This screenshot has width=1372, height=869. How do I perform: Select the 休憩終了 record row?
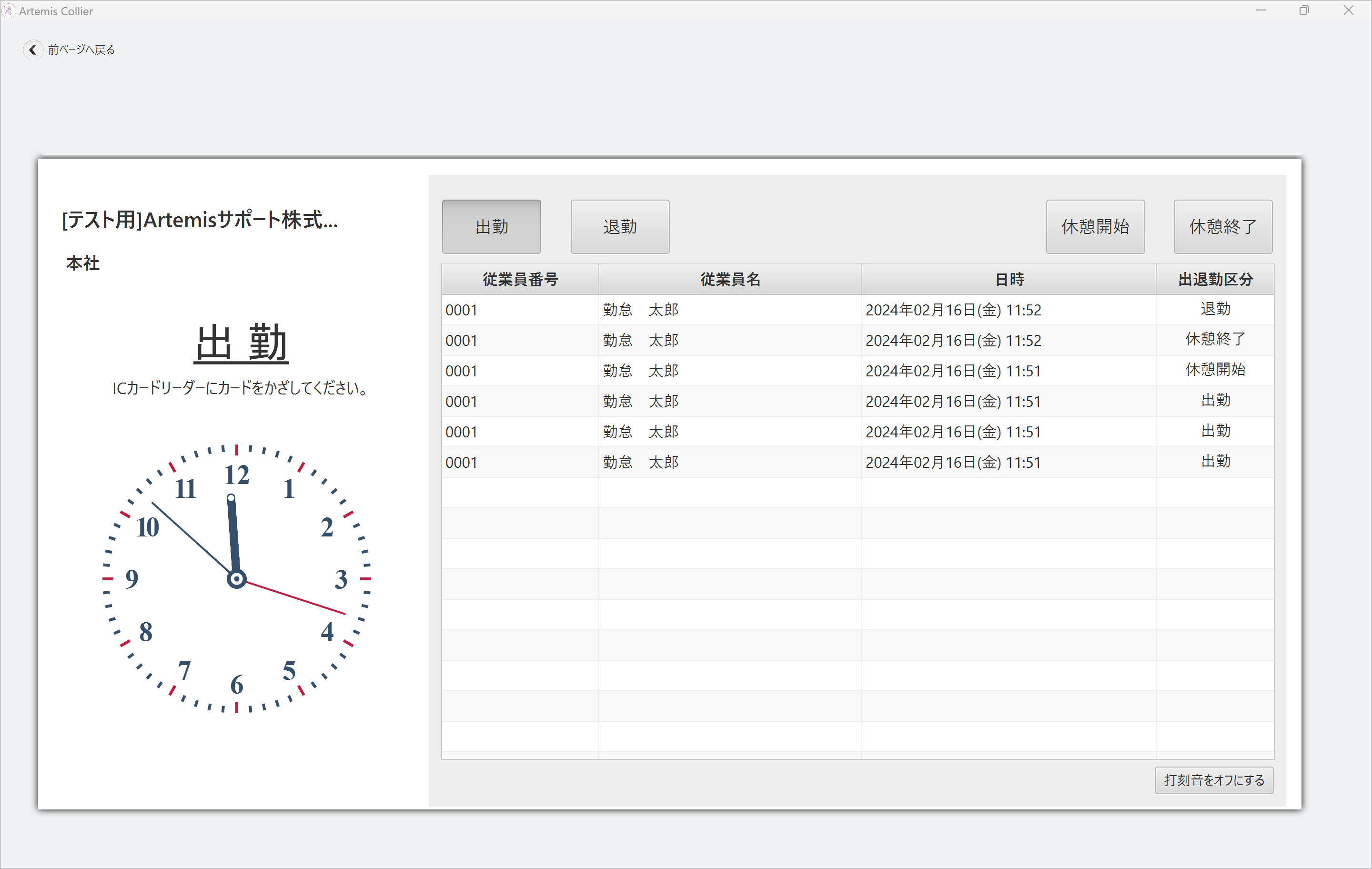pyautogui.click(x=857, y=340)
